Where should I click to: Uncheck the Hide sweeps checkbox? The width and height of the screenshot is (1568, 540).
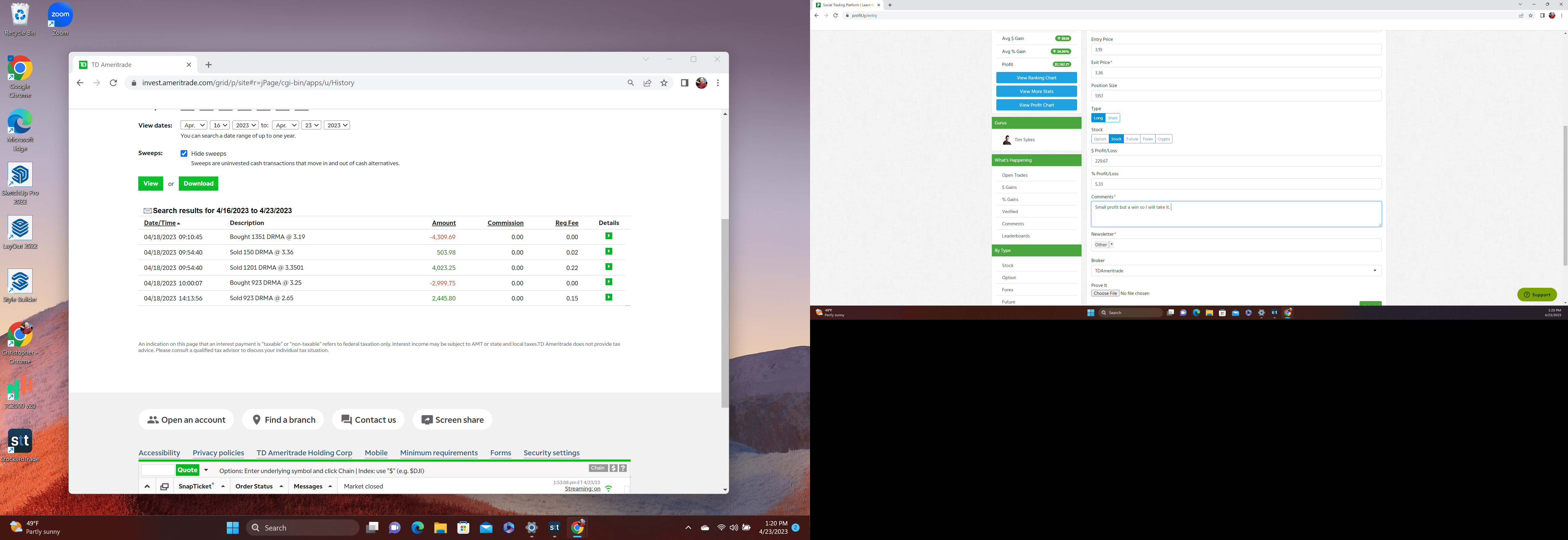[184, 153]
